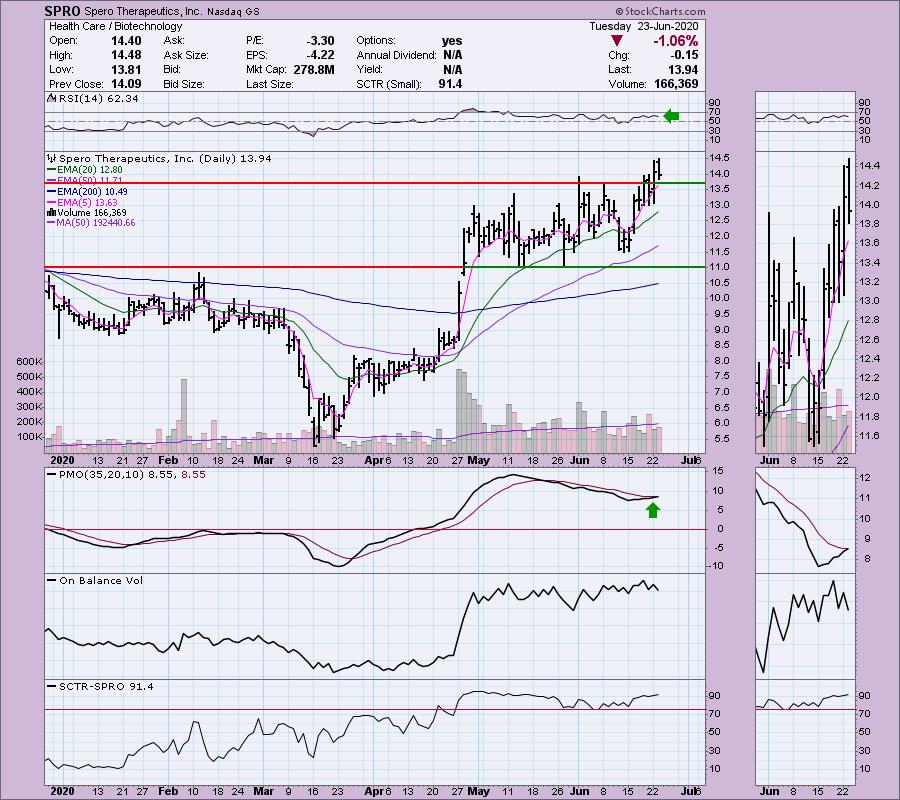The height and width of the screenshot is (800, 900).
Task: Select the Mkt Cap value 278.8M
Action: tap(313, 69)
